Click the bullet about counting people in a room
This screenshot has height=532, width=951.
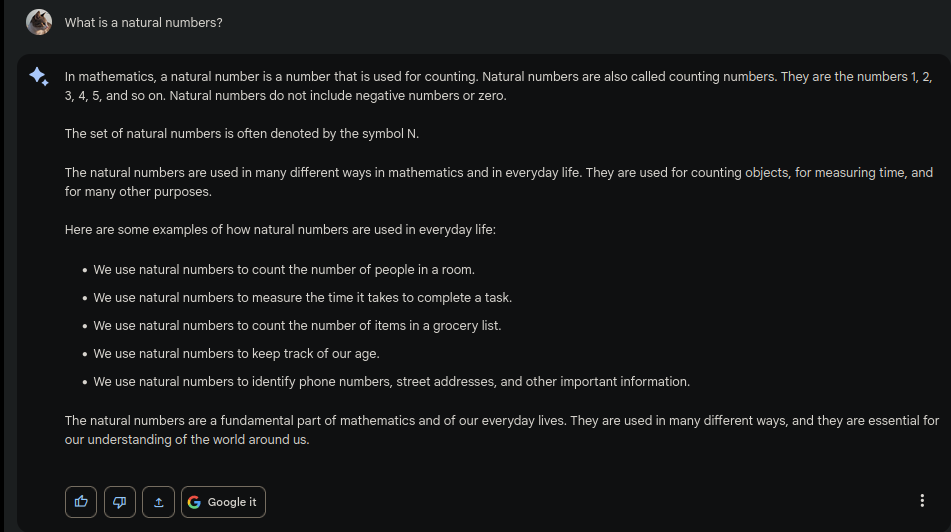(x=284, y=269)
